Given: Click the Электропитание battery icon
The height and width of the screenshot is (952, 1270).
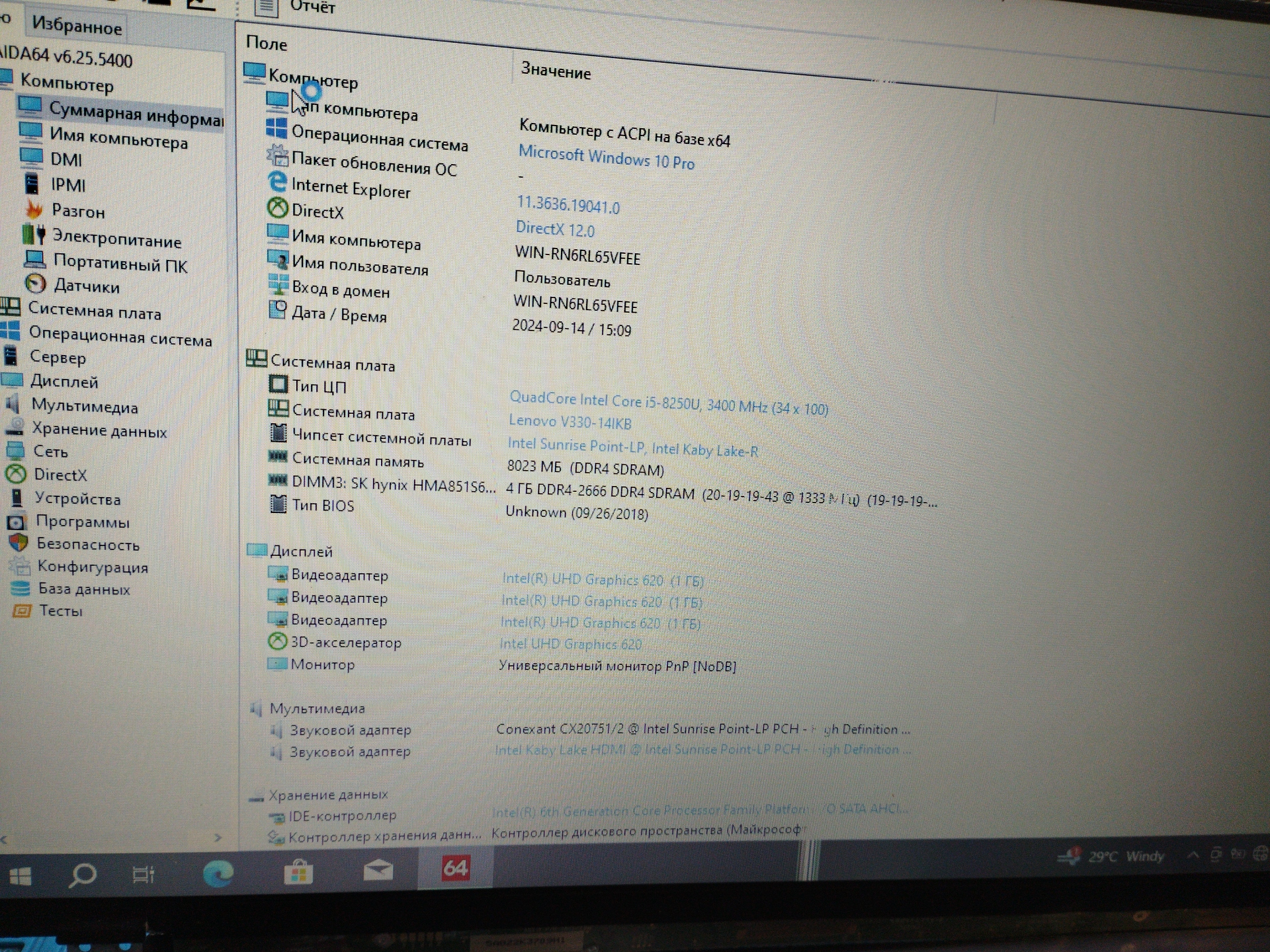Looking at the screenshot, I should [33, 235].
